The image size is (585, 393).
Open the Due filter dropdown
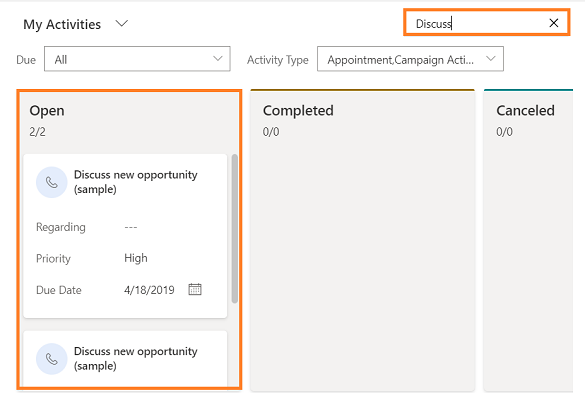137,59
